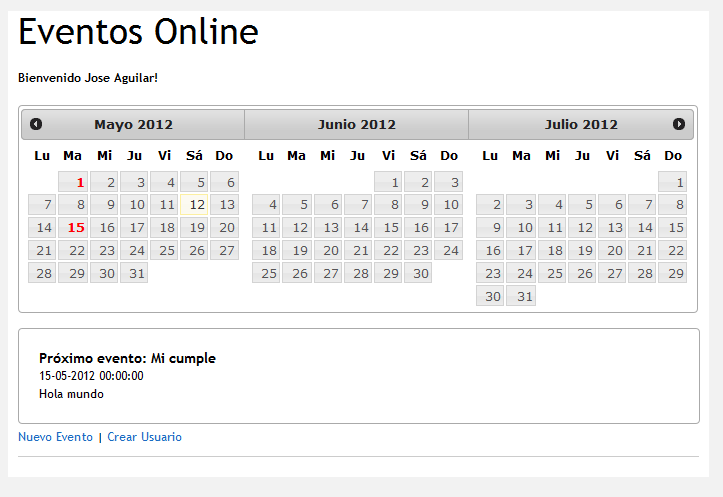Click the Hola mundo event description

click(71, 394)
